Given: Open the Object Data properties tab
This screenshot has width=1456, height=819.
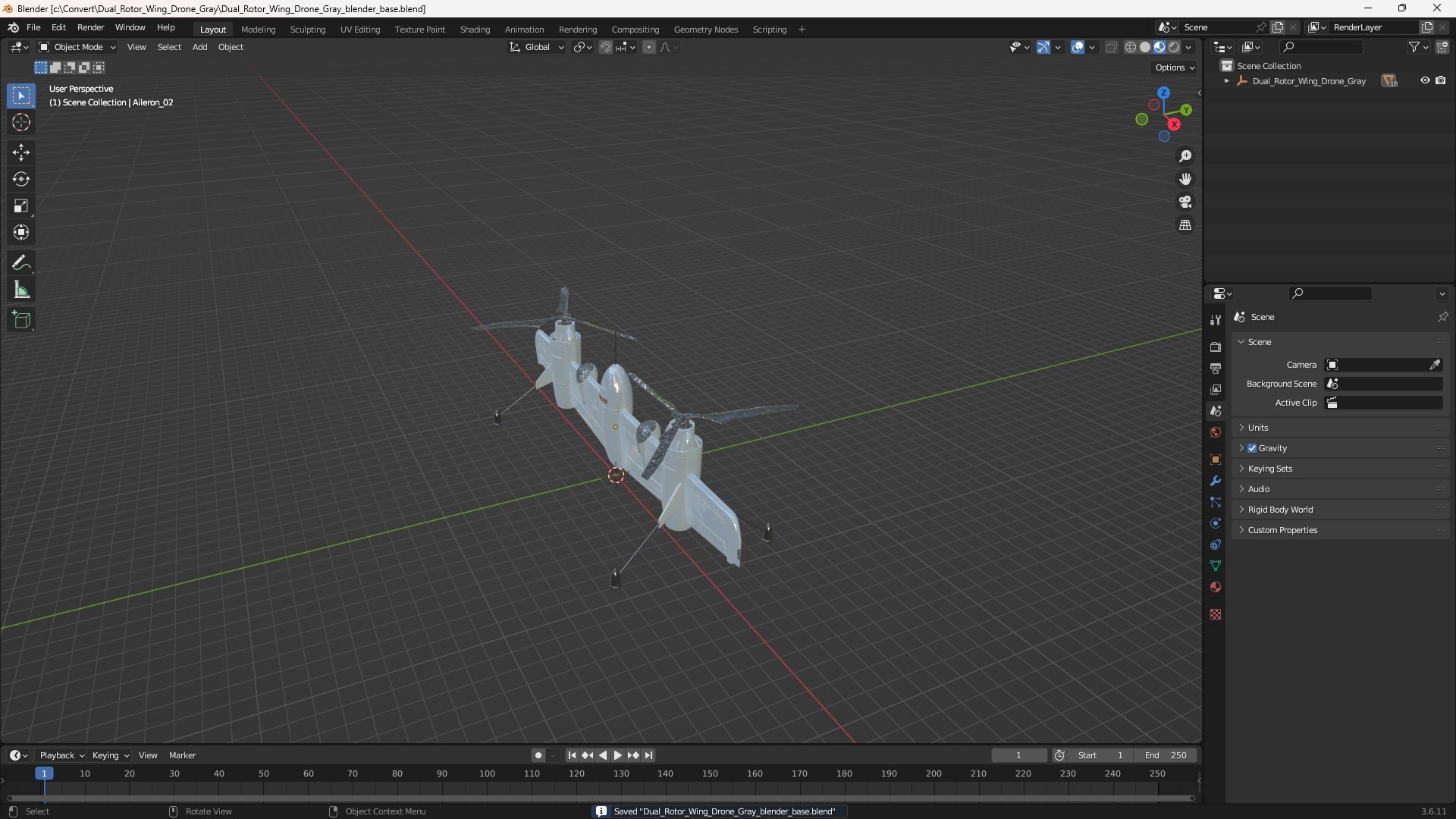Looking at the screenshot, I should (x=1216, y=566).
